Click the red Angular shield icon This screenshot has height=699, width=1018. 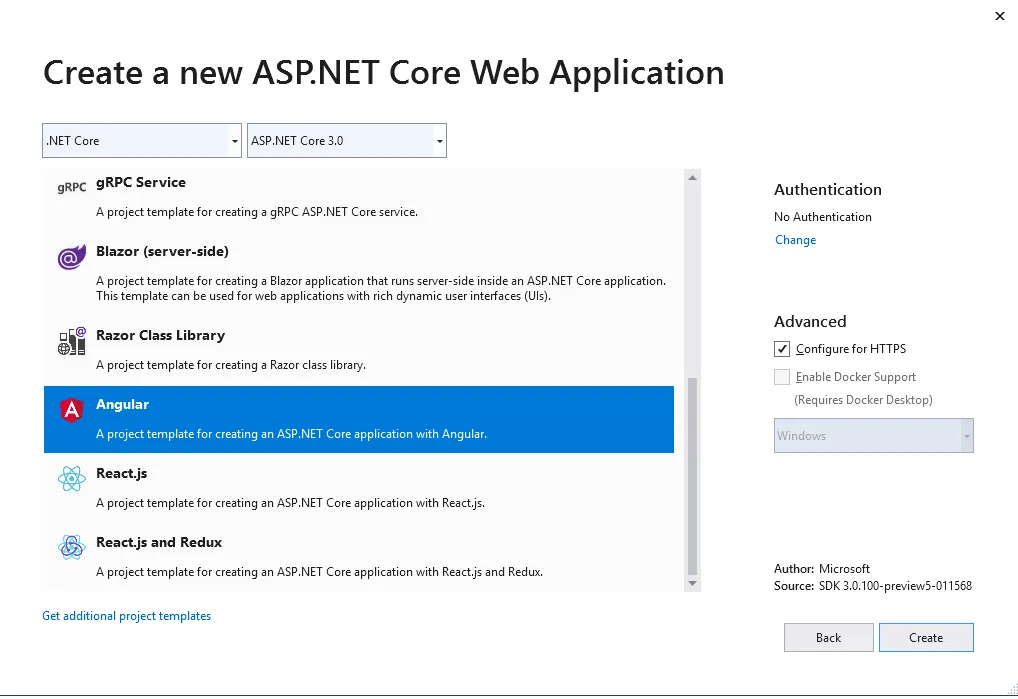(x=71, y=410)
